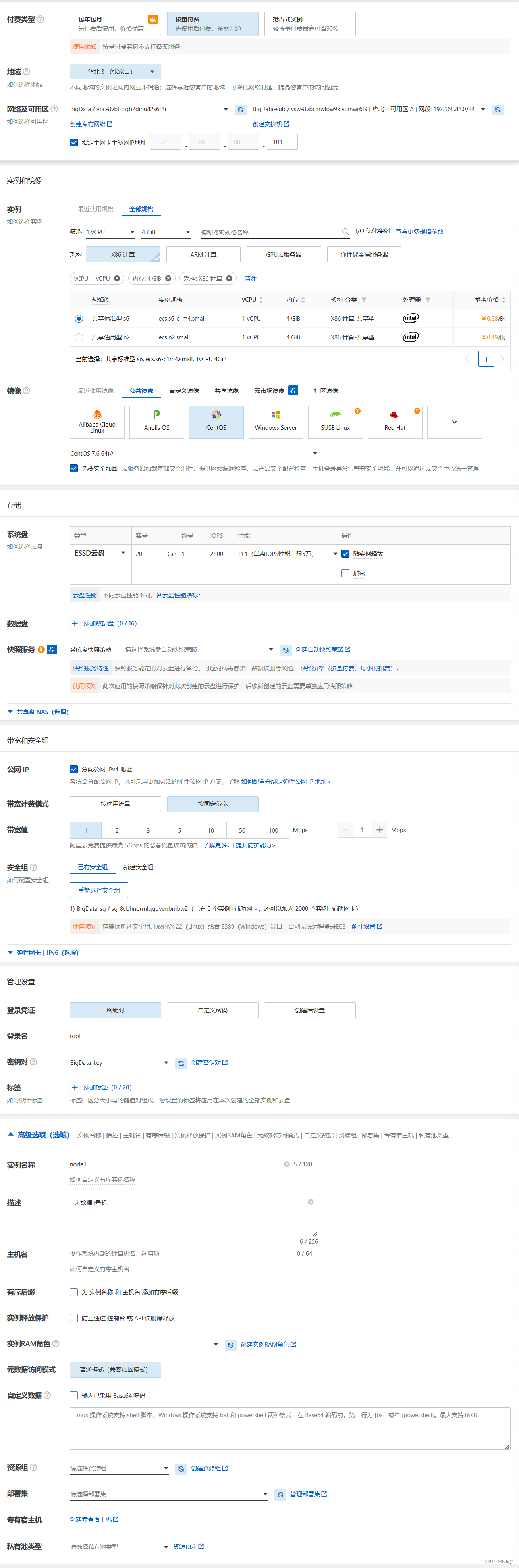Search instance specs with magnifier icon
519x1568 pixels.
coord(345,232)
